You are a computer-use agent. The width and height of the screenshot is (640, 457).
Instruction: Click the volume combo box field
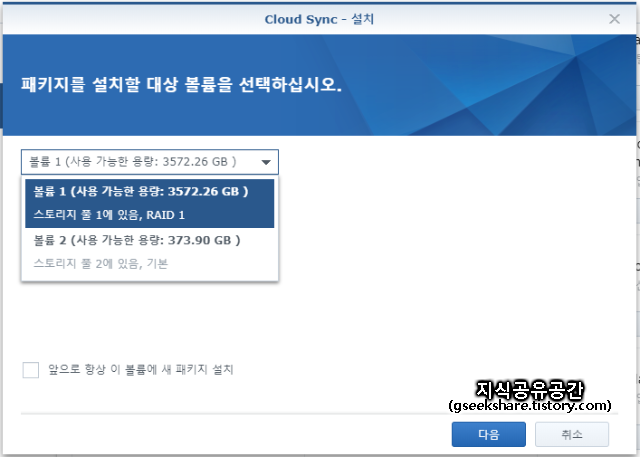(149, 162)
